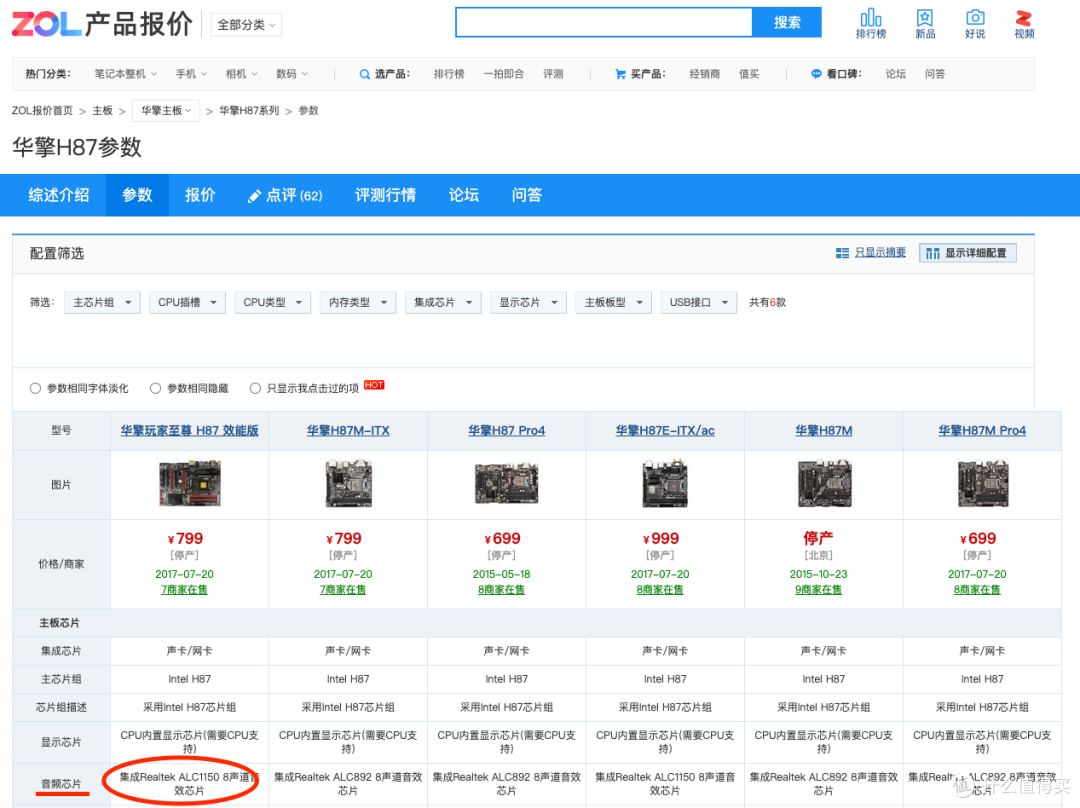1080x808 pixels.
Task: Open the 值买 link in nav bar
Action: [x=749, y=74]
